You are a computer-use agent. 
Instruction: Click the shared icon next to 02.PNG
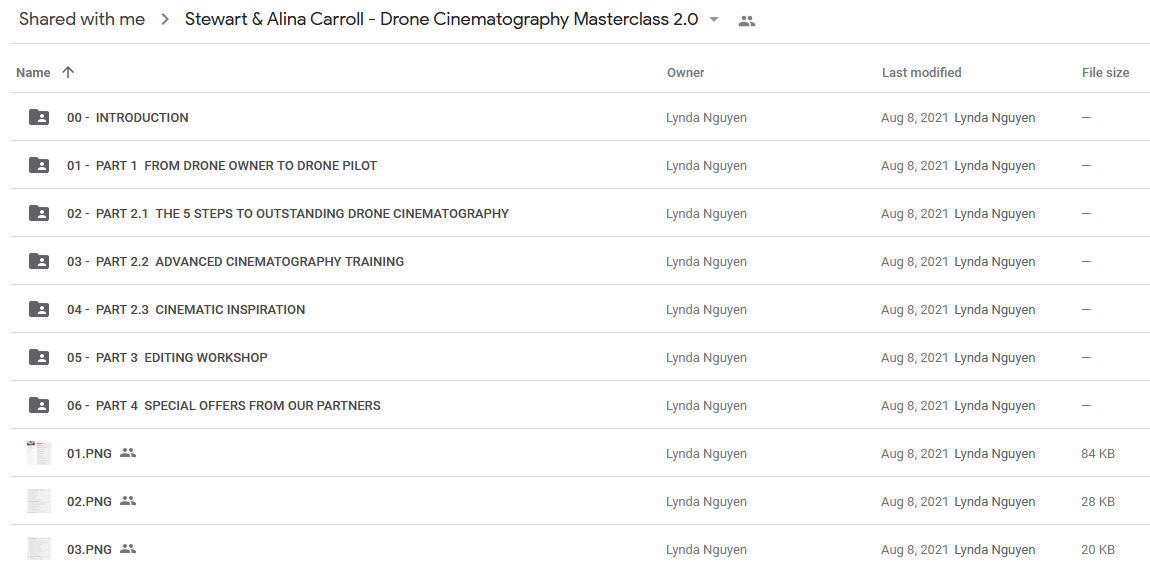[128, 501]
